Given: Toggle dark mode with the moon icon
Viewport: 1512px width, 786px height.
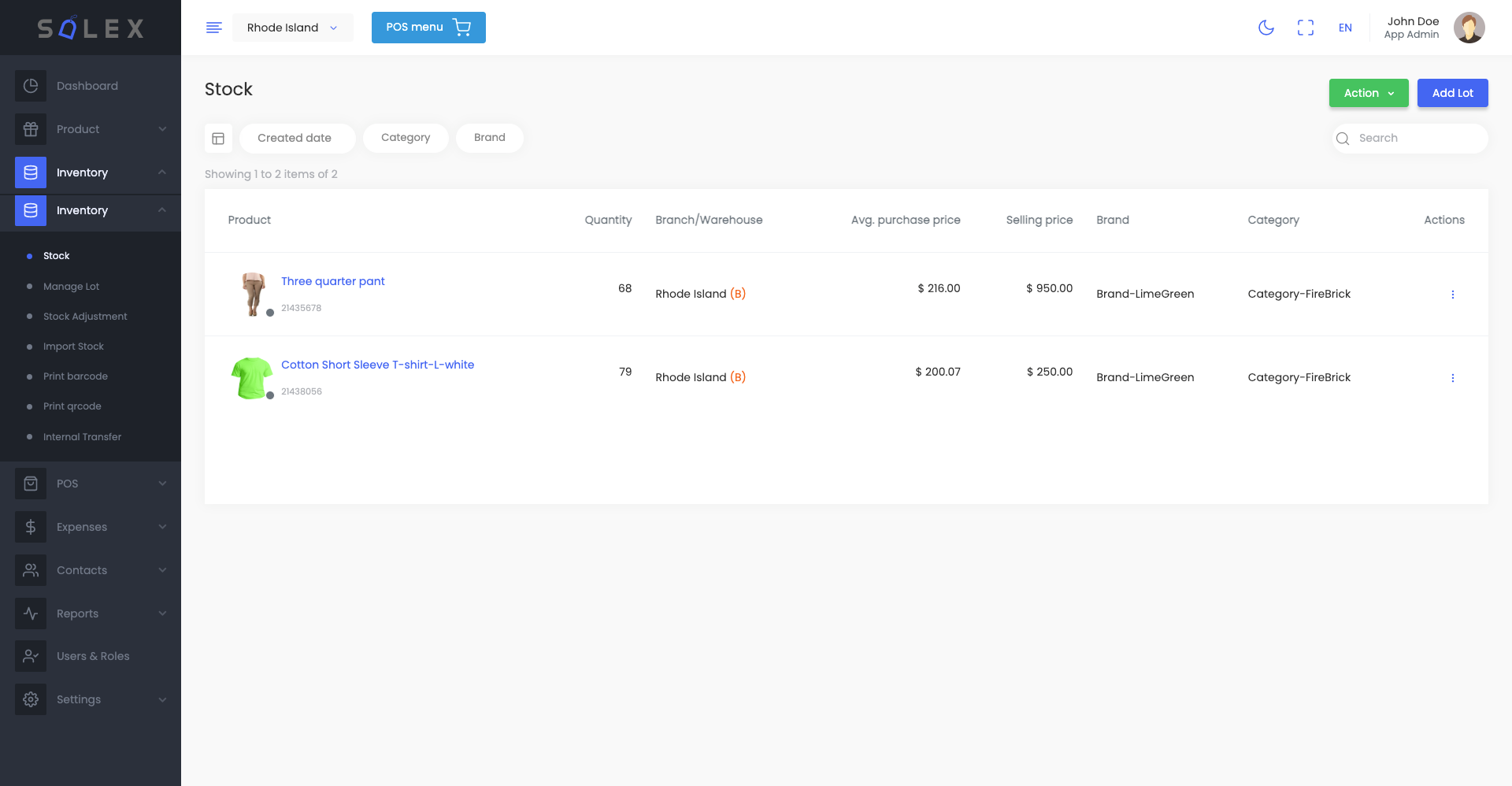Looking at the screenshot, I should (x=1266, y=28).
